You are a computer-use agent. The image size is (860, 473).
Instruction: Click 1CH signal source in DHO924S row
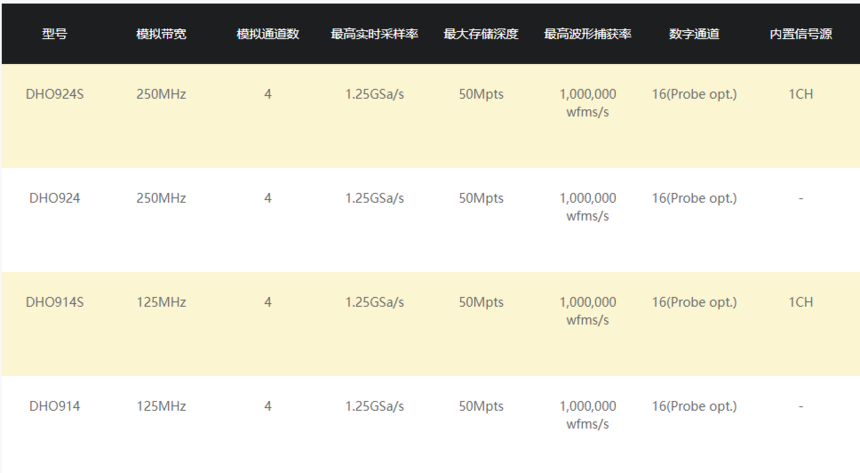[x=801, y=94]
